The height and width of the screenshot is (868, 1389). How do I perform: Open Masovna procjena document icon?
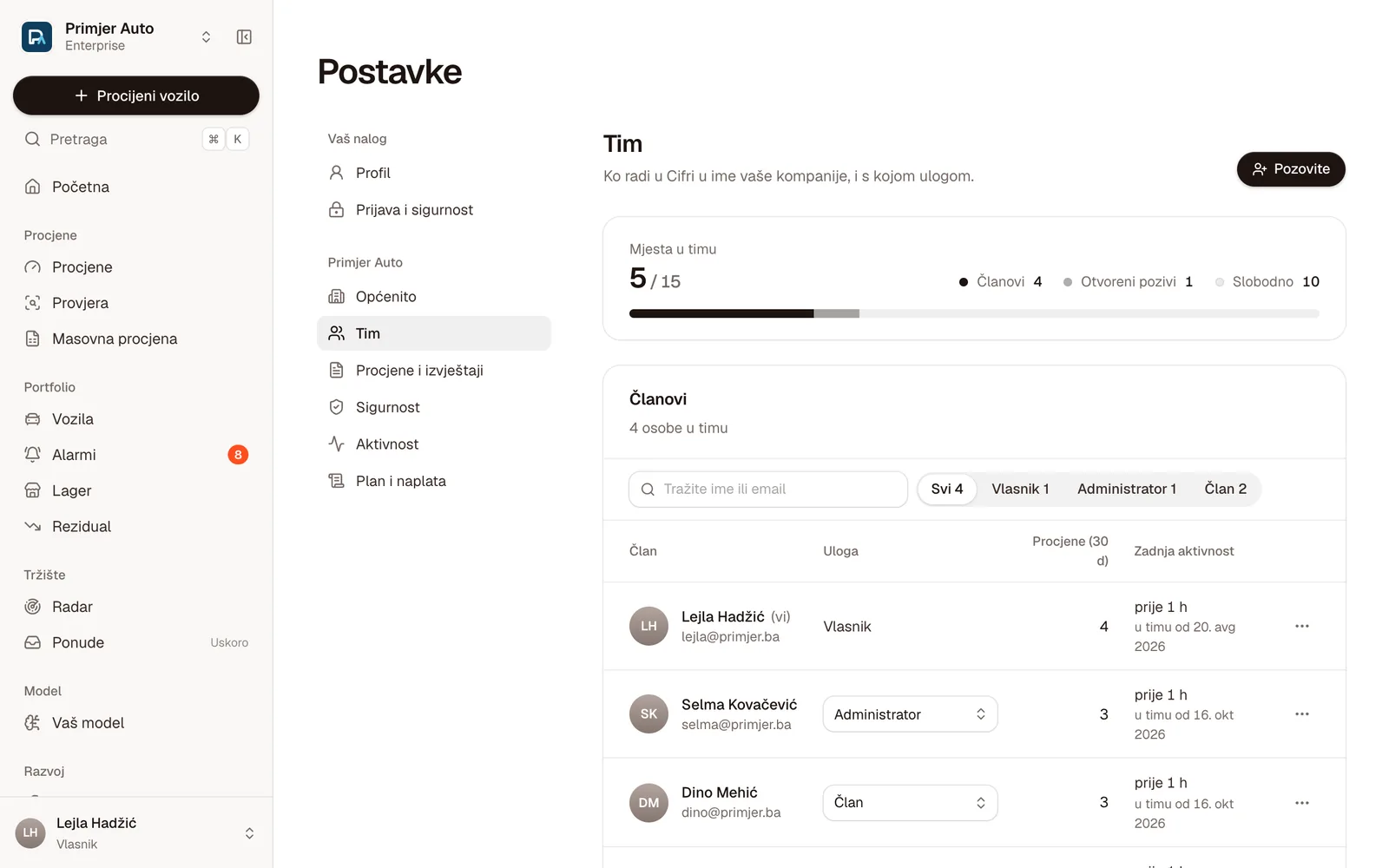point(33,339)
